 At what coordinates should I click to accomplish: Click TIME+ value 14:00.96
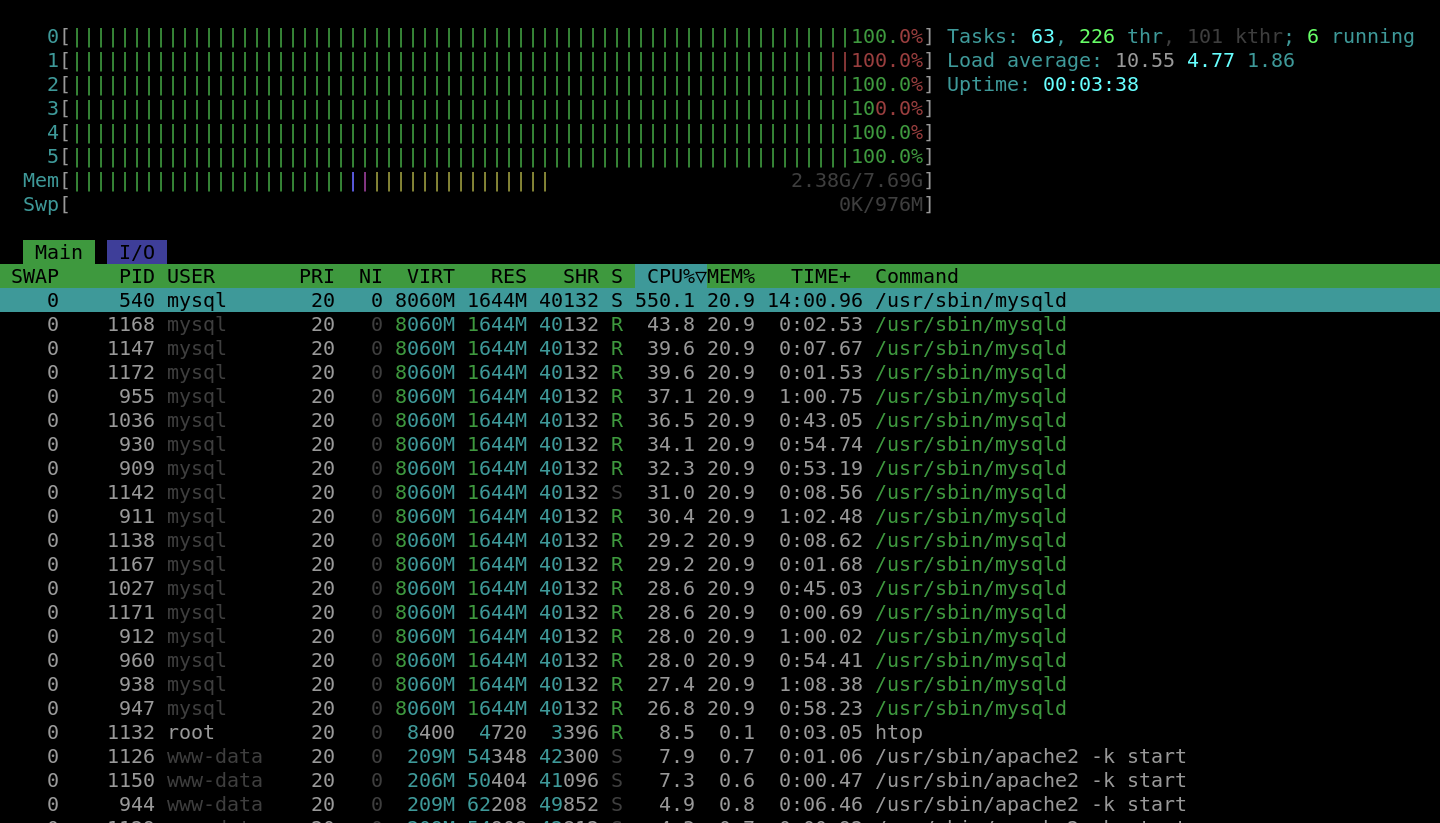[815, 300]
